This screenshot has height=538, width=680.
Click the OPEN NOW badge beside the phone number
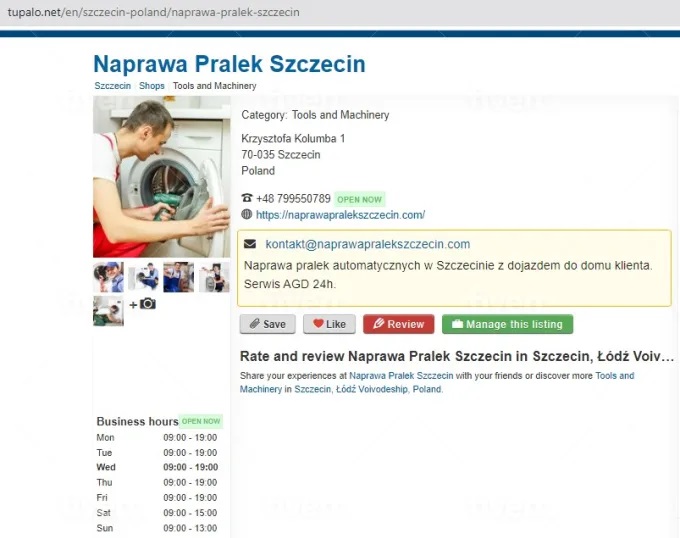click(x=360, y=199)
